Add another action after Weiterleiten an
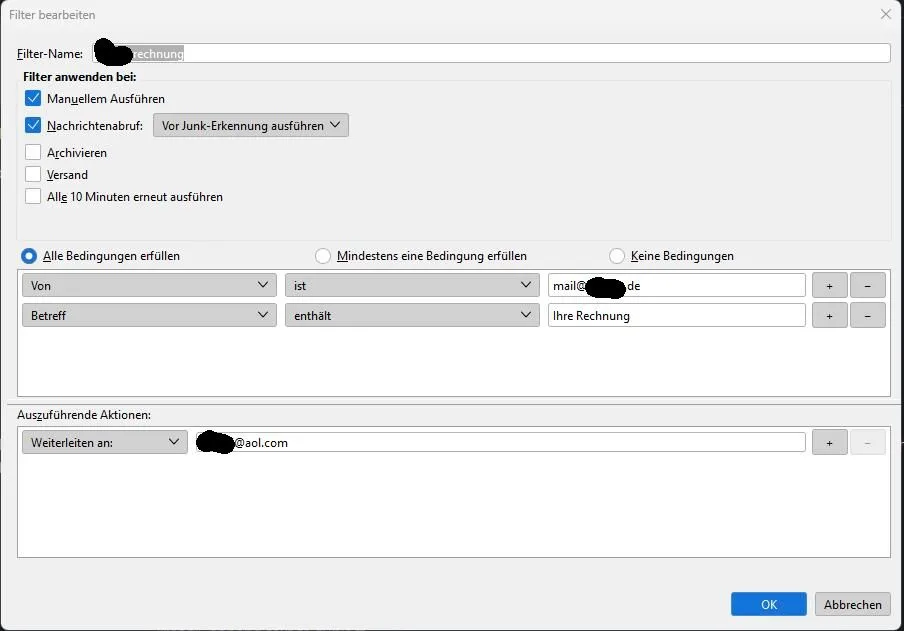This screenshot has width=904, height=631. (x=829, y=442)
